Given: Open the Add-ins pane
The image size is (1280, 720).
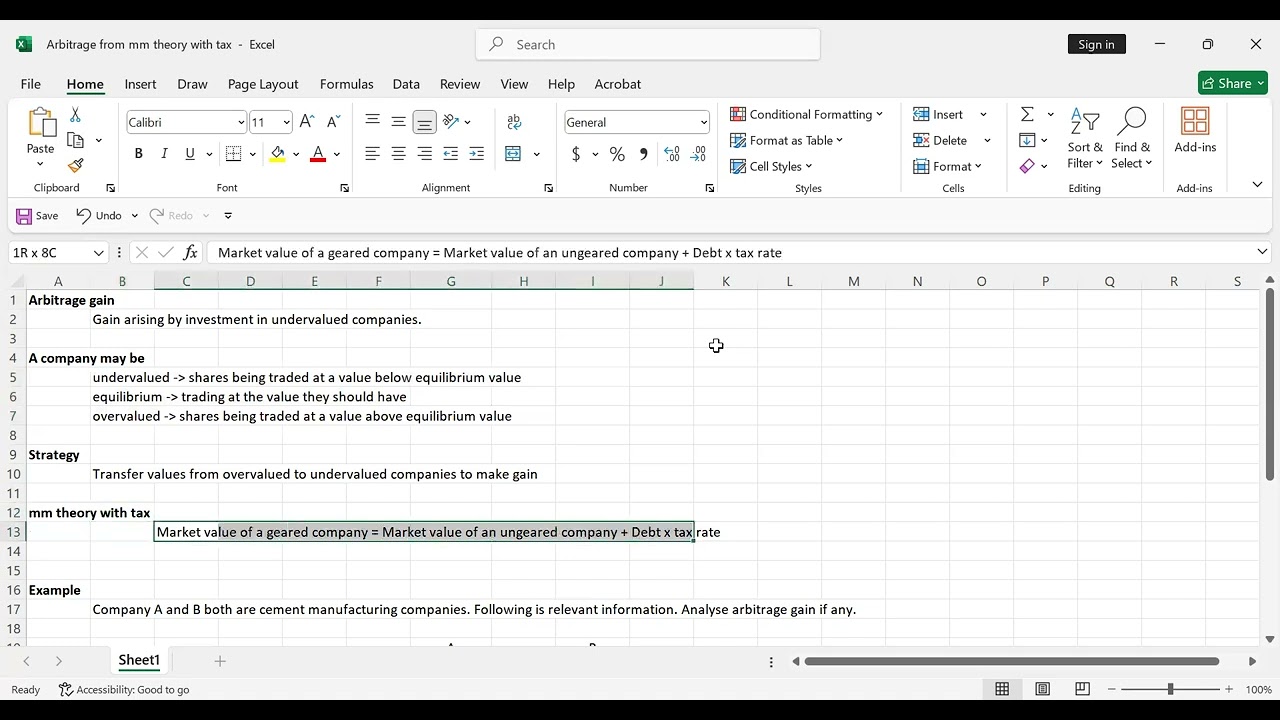Looking at the screenshot, I should [1195, 131].
